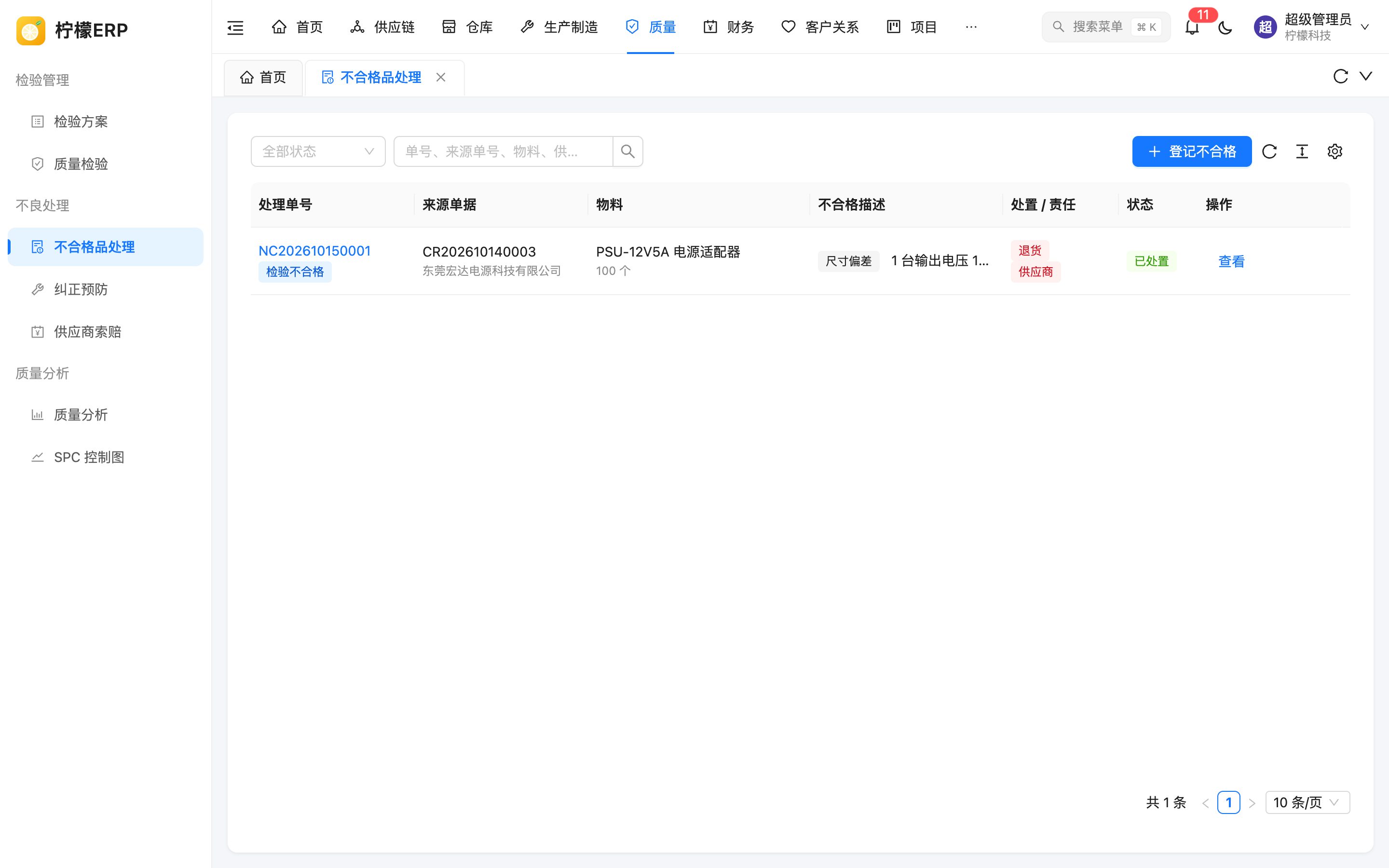The image size is (1389, 868).
Task: Open the 生产制造 top menu
Action: [x=558, y=27]
